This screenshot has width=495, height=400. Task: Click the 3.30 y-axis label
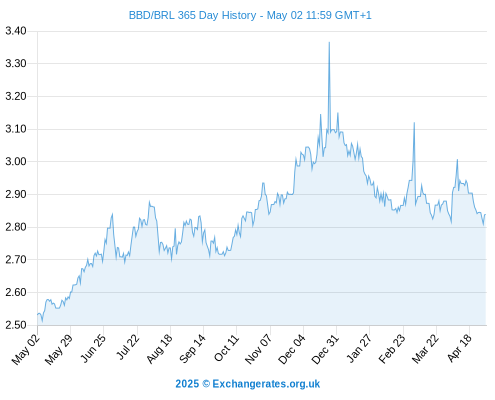coord(16,63)
